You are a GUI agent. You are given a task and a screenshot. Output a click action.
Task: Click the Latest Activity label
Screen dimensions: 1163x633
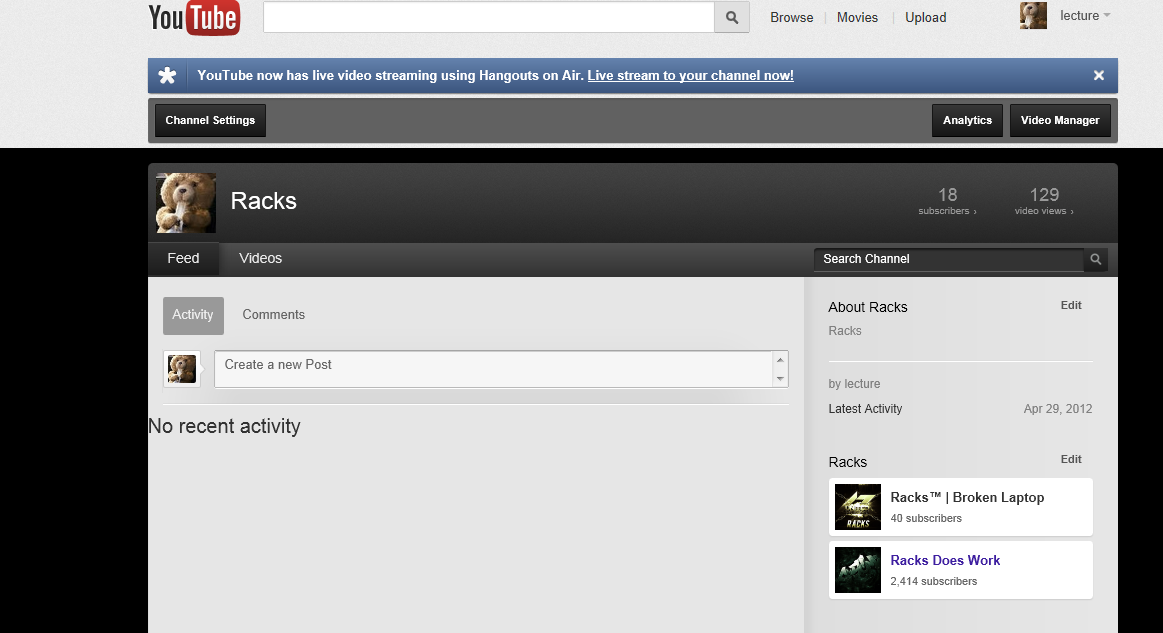(865, 409)
